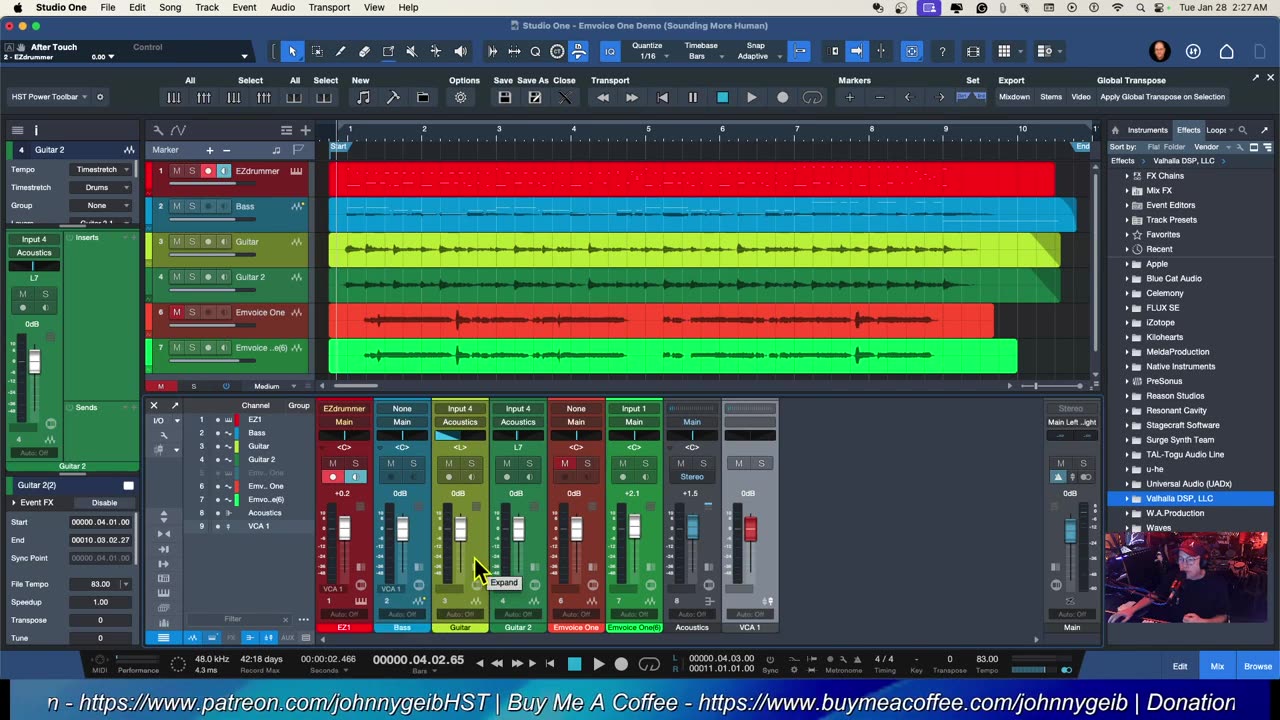Select the Mute tool
This screenshot has height=720, width=1280.
point(411,52)
